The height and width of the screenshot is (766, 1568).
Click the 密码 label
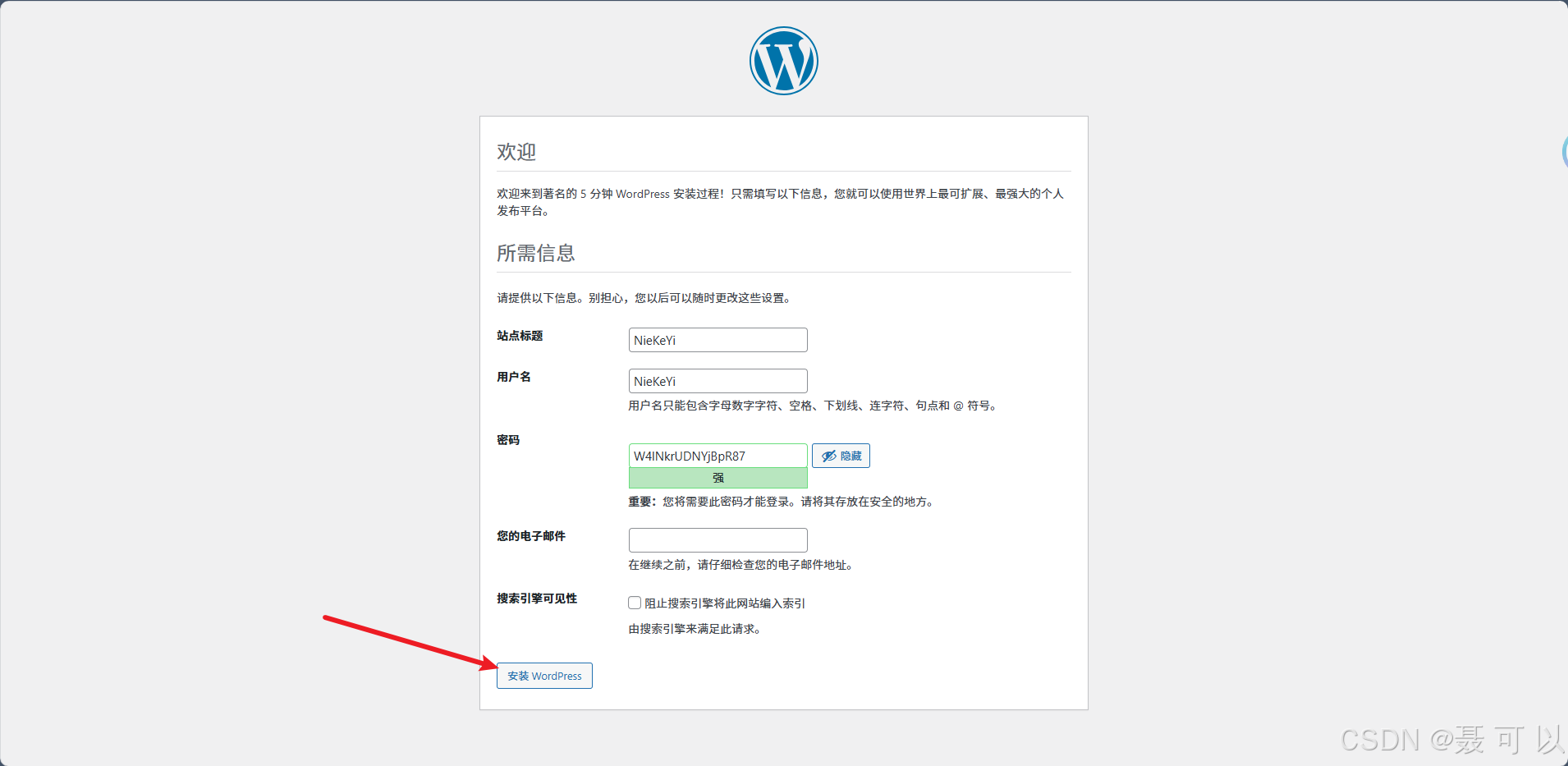click(508, 440)
